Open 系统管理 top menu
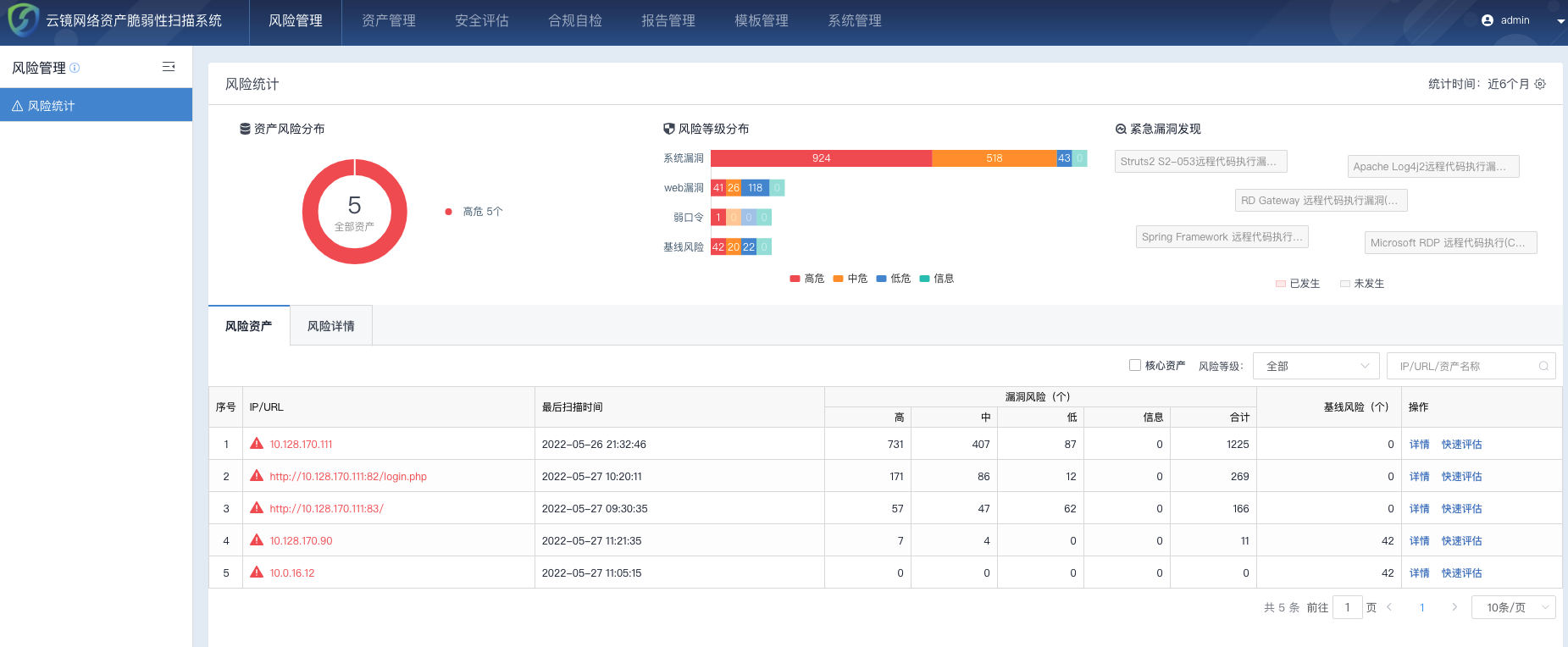The height and width of the screenshot is (647, 1568). point(855,21)
